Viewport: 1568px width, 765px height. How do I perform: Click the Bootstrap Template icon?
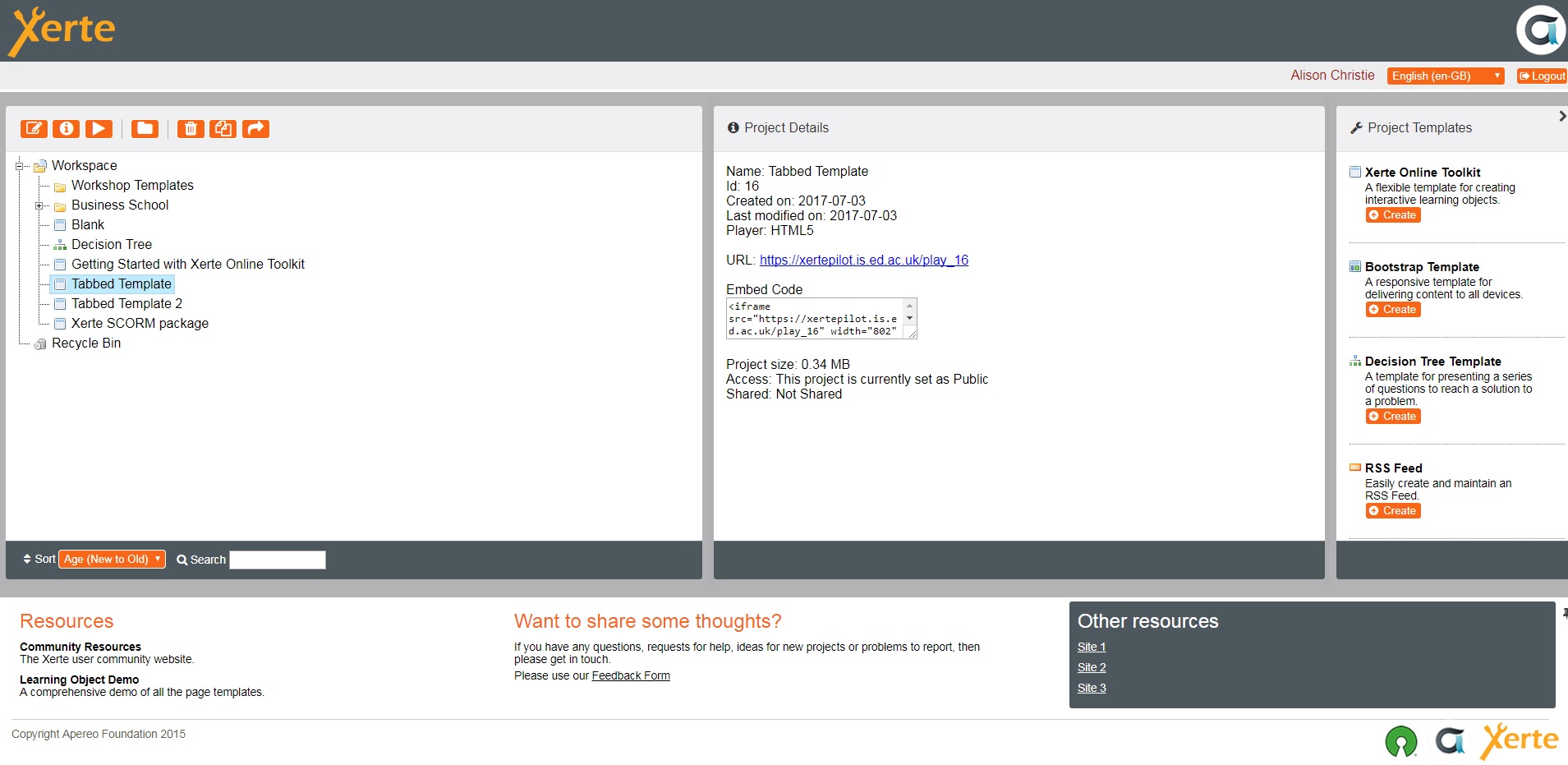[1355, 266]
